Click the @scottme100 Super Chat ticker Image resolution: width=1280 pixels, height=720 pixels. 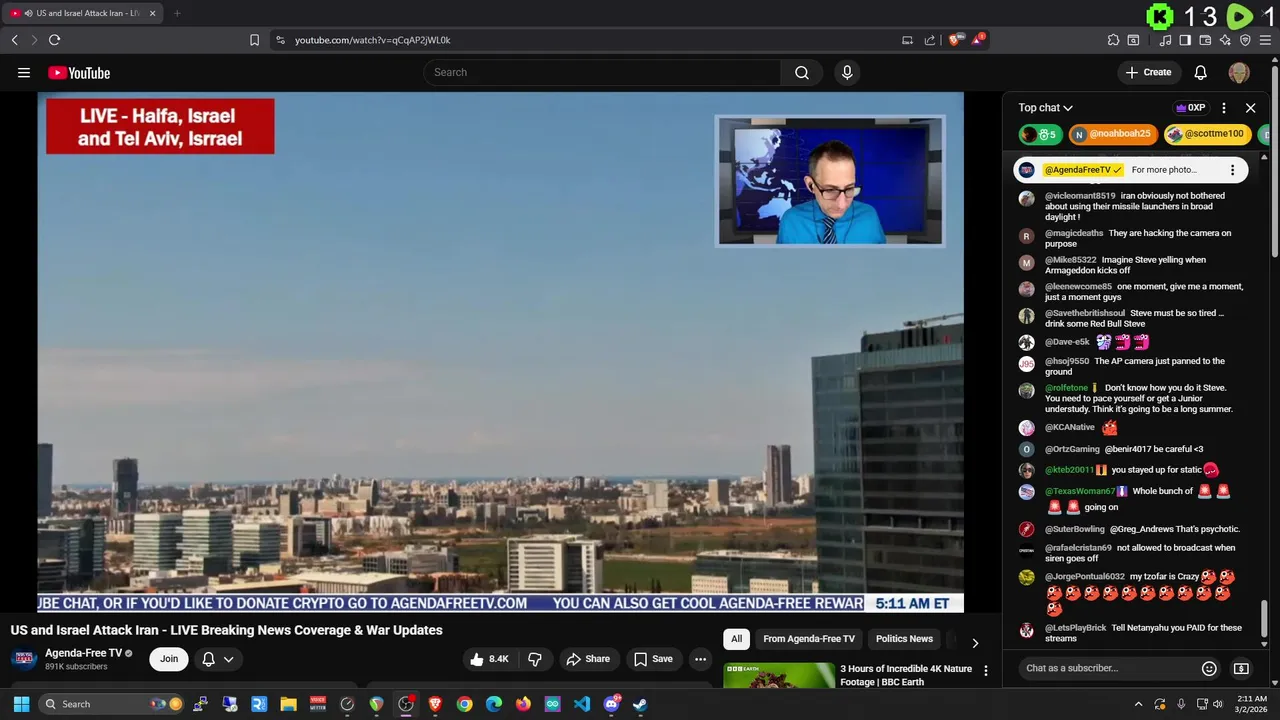[1206, 134]
